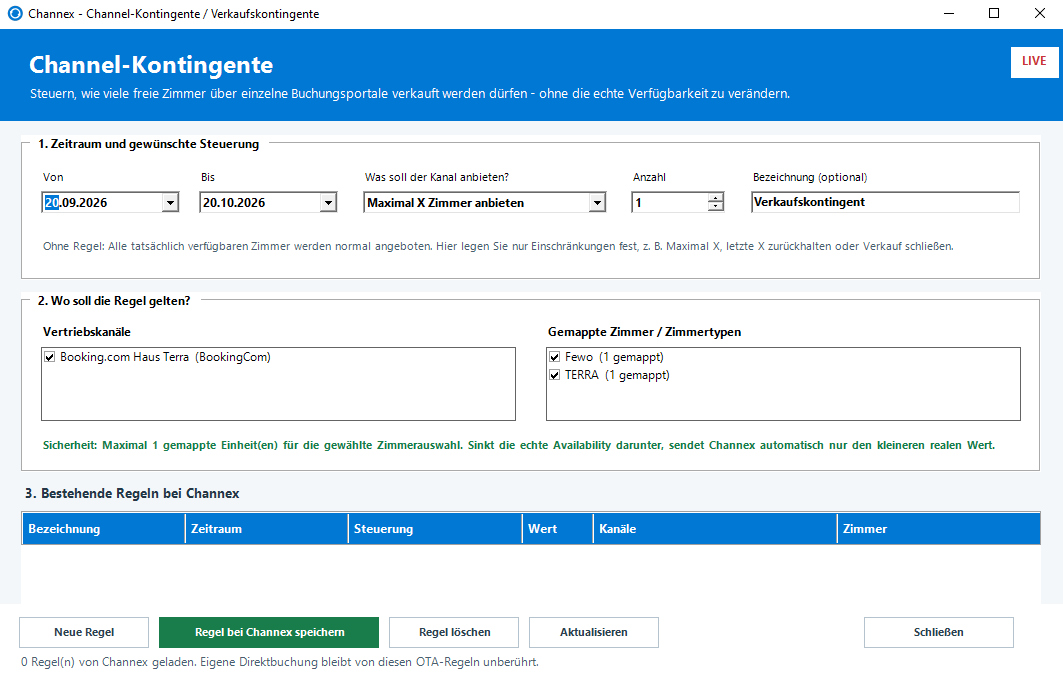Viewport: 1063px width, 680px height.
Task: Click the Channex app icon in title bar
Action: (15, 14)
